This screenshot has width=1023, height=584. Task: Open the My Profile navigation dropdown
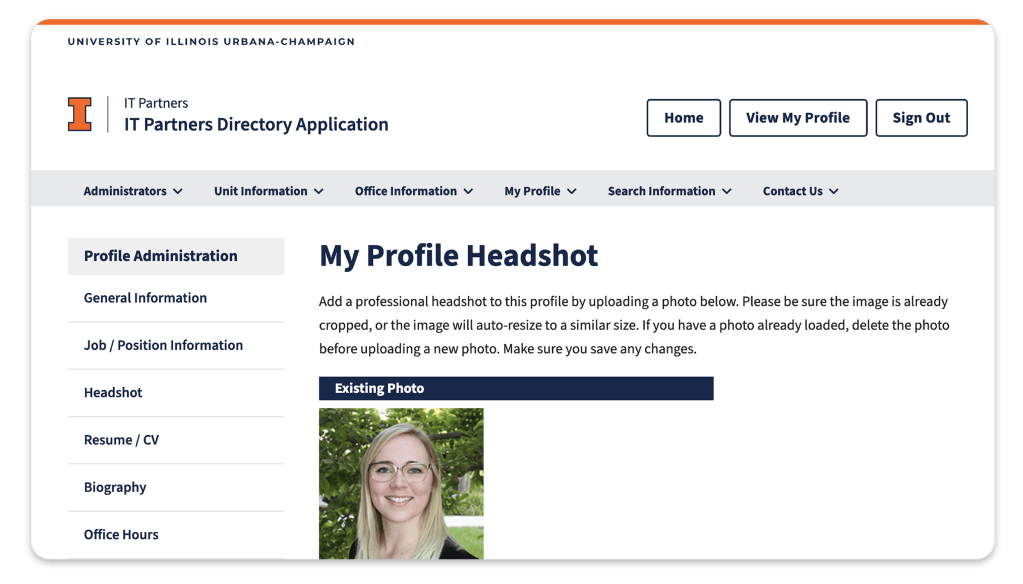coord(540,191)
